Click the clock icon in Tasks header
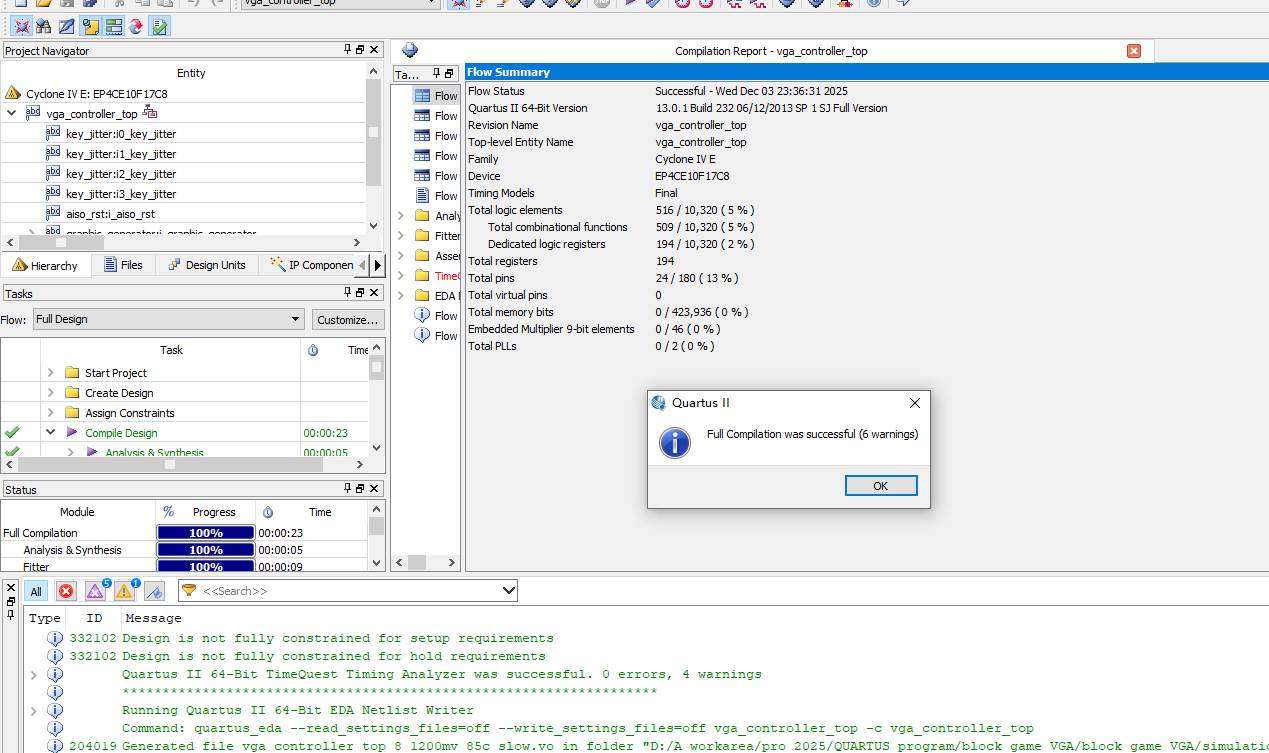Viewport: 1269px width, 753px height. 313,350
